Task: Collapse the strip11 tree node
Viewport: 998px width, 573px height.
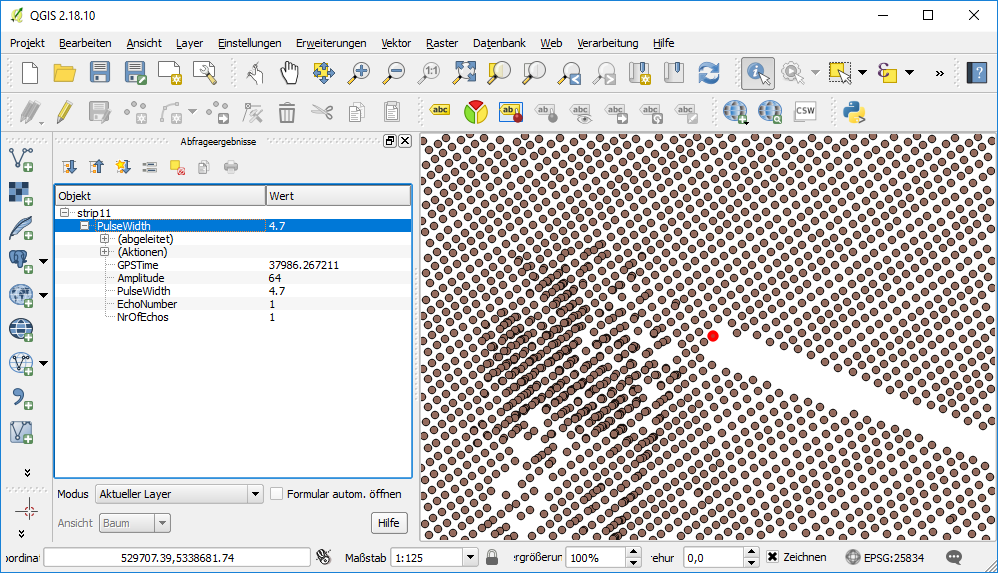Action: 65,213
